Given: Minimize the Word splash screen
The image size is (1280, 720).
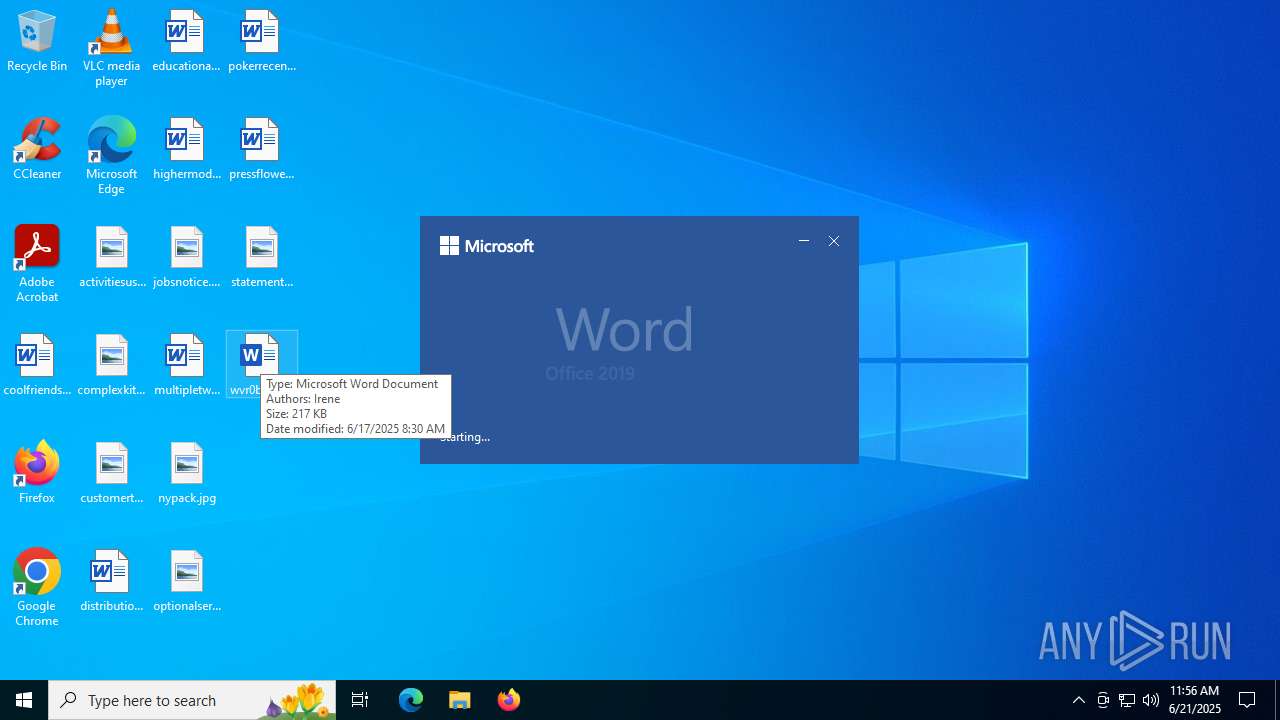Looking at the screenshot, I should [x=804, y=241].
